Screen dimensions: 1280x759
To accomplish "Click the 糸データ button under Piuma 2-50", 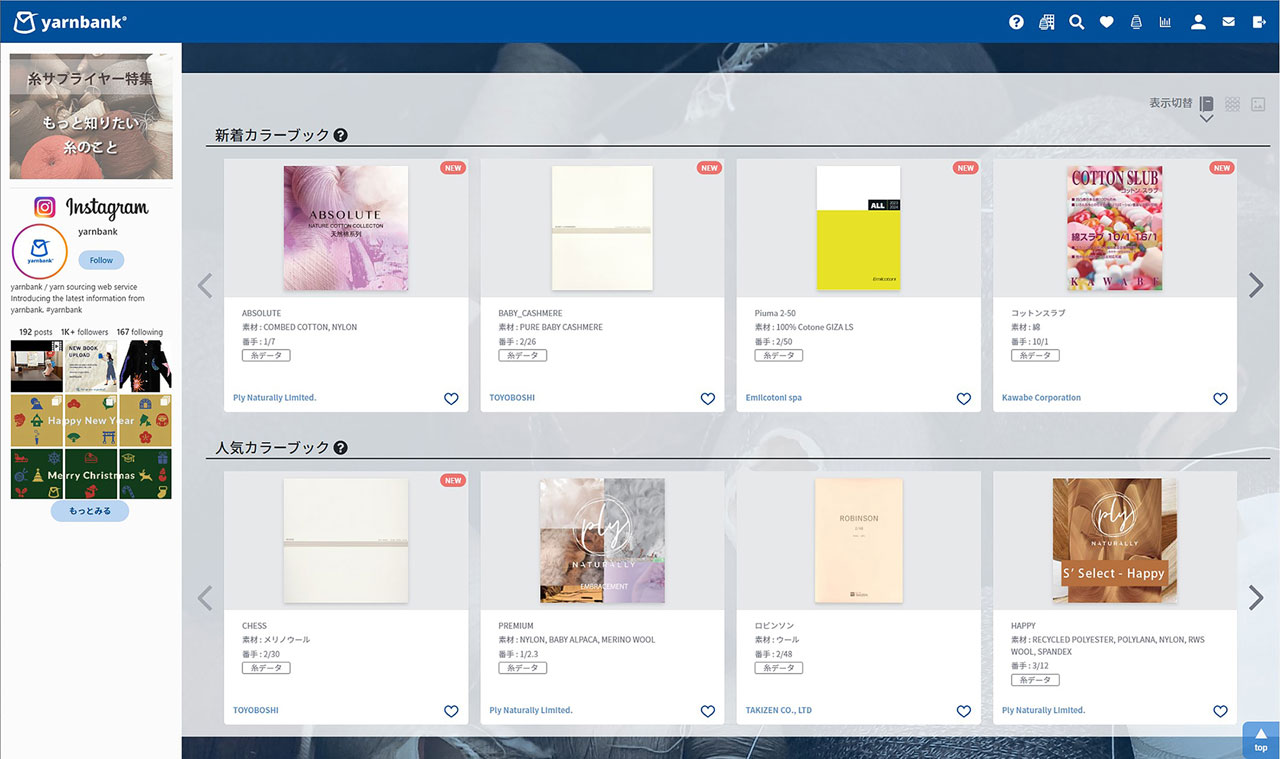I will (778, 355).
